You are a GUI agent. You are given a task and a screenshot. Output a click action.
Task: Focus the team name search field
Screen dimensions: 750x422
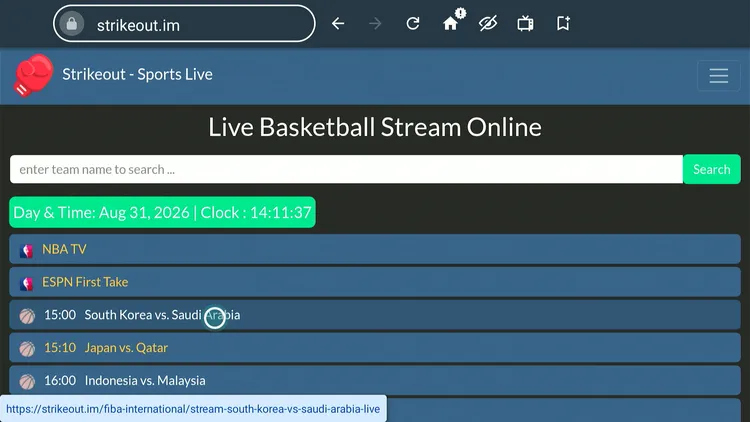(346, 169)
